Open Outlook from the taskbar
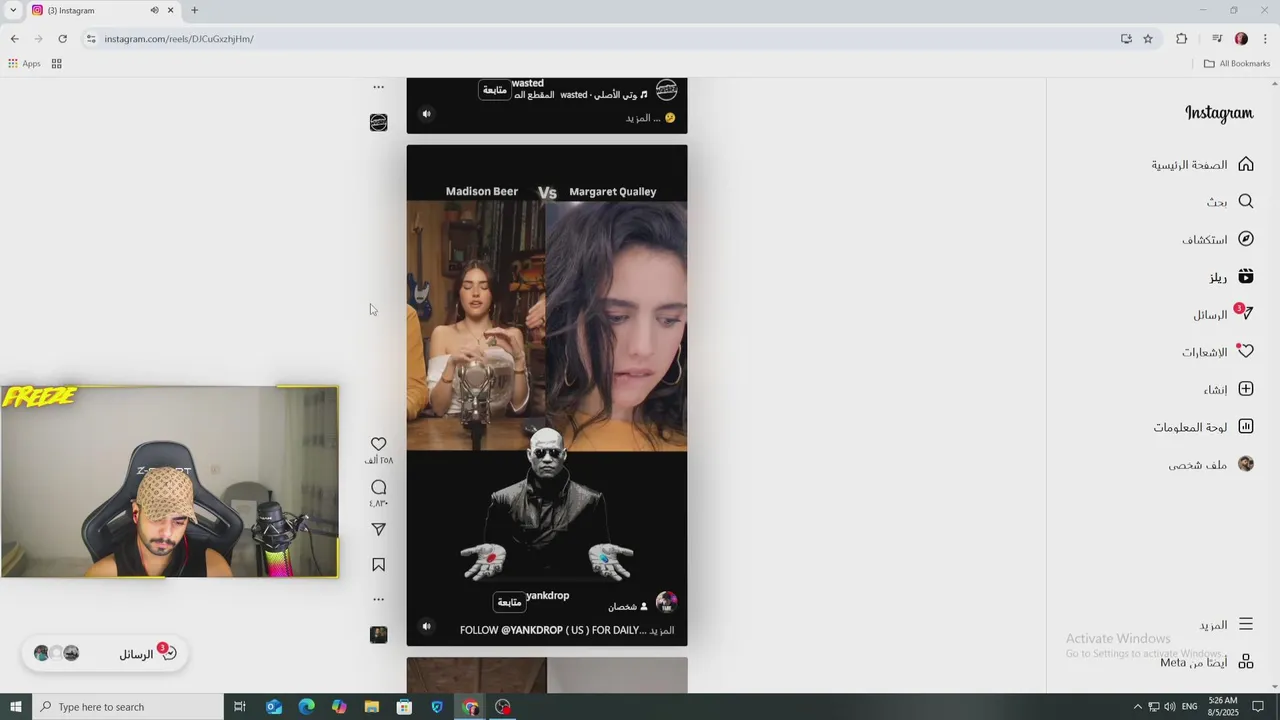 tap(274, 707)
